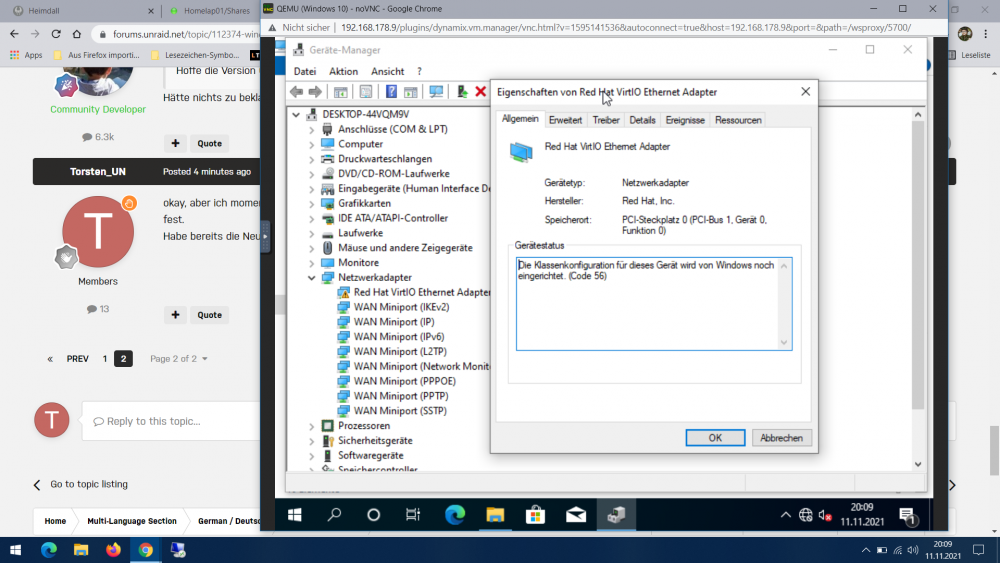This screenshot has width=1000, height=563.
Task: Toggle the console tree pane toolbar icon
Action: 341,92
